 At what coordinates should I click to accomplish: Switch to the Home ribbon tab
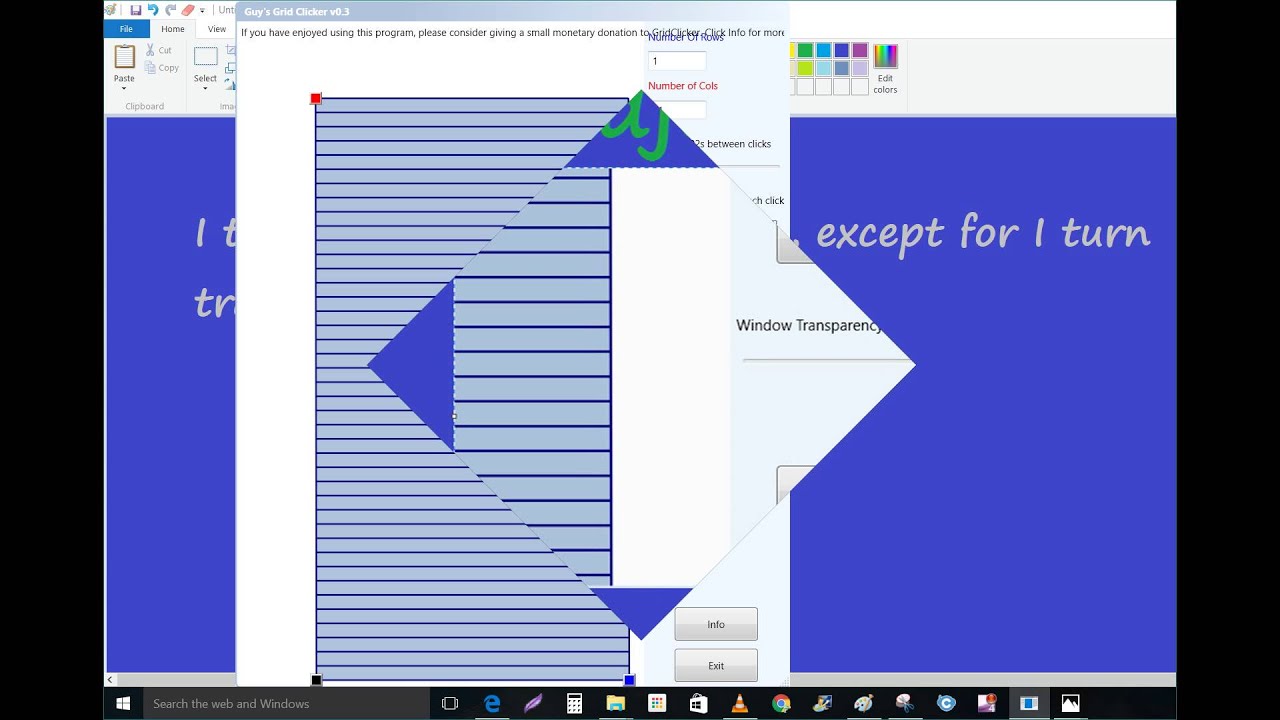pyautogui.click(x=173, y=29)
